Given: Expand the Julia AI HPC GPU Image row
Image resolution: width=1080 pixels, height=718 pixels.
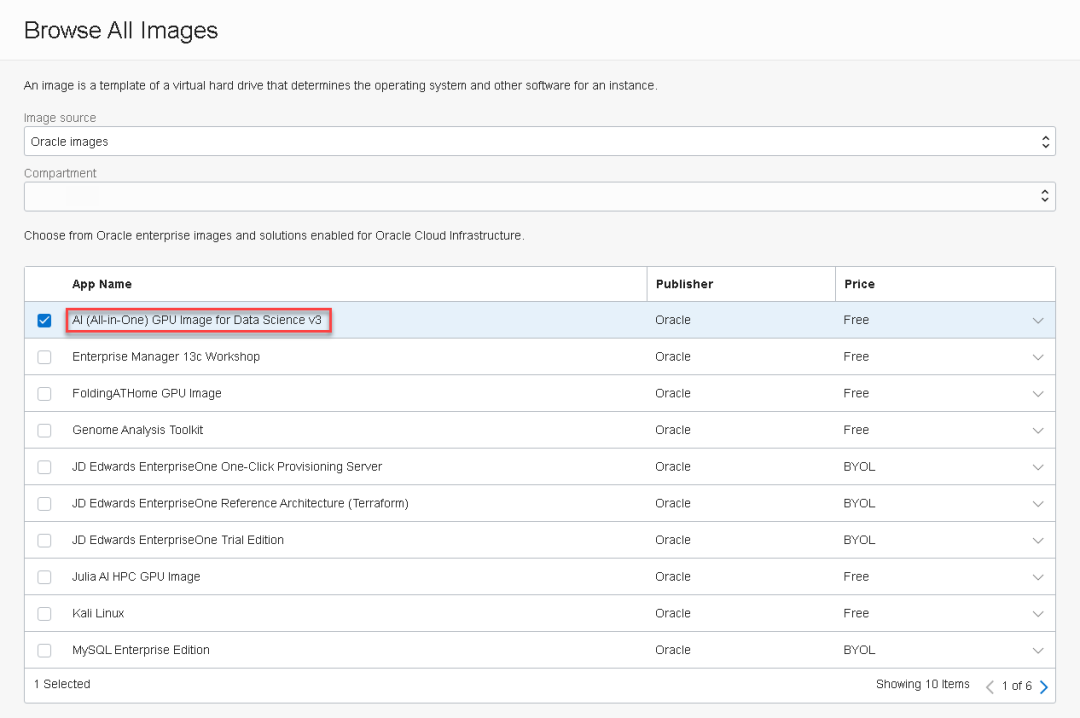Looking at the screenshot, I should 1037,577.
